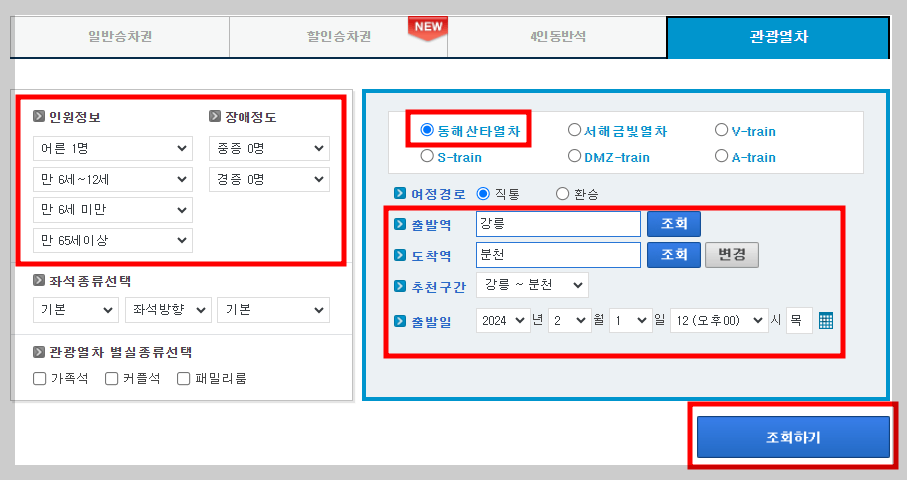Click the 변경 swap stations button
The image size is (907, 480).
click(732, 254)
